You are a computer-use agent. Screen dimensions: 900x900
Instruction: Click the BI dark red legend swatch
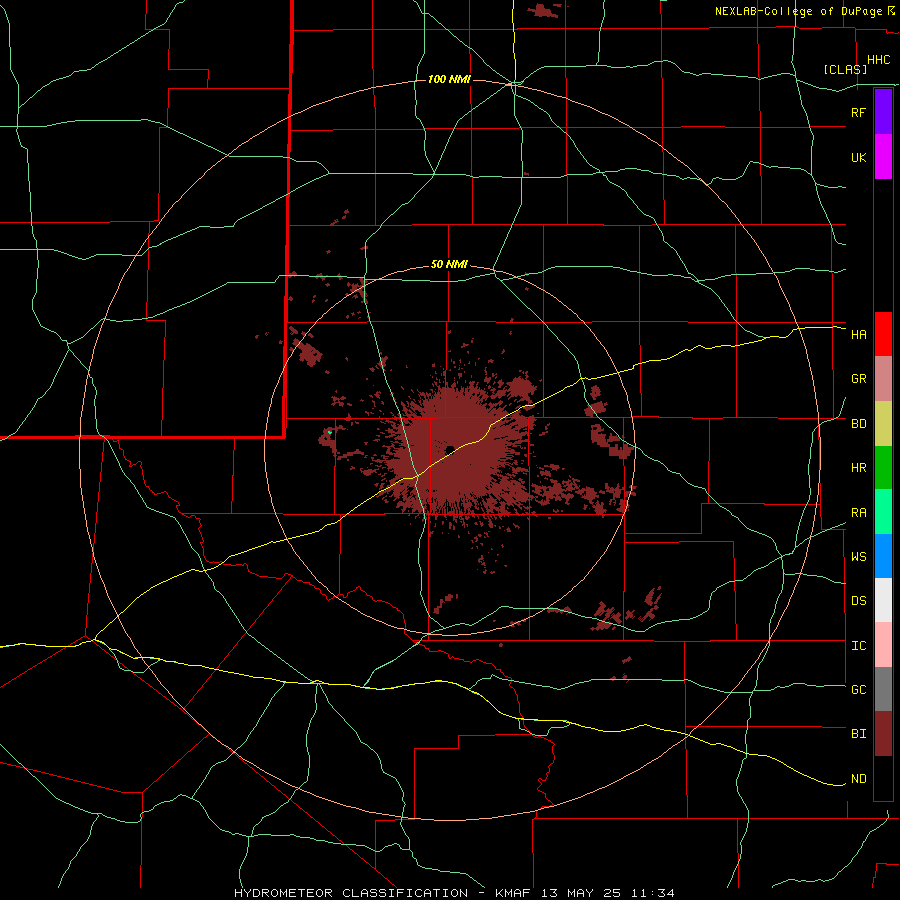tap(883, 734)
